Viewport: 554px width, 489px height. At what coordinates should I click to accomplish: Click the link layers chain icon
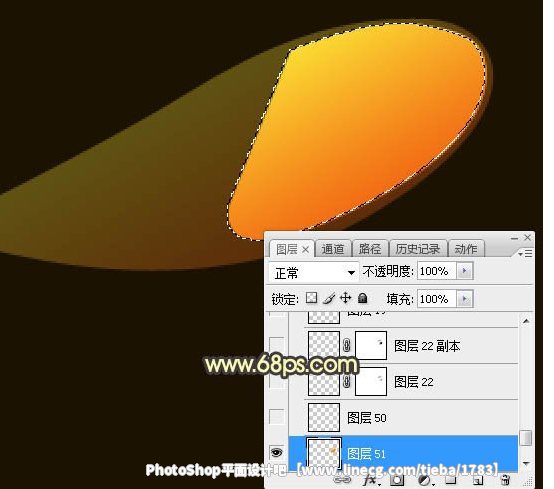(342, 480)
